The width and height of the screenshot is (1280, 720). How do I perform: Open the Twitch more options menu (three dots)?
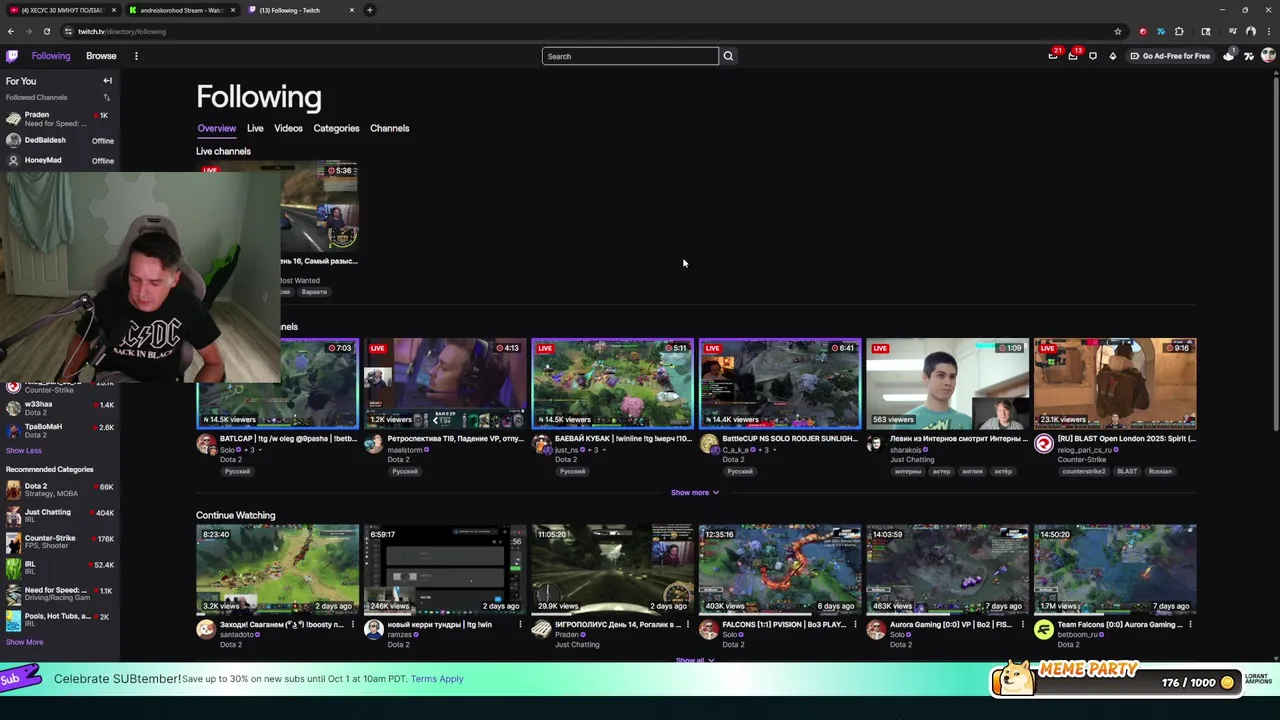(136, 56)
